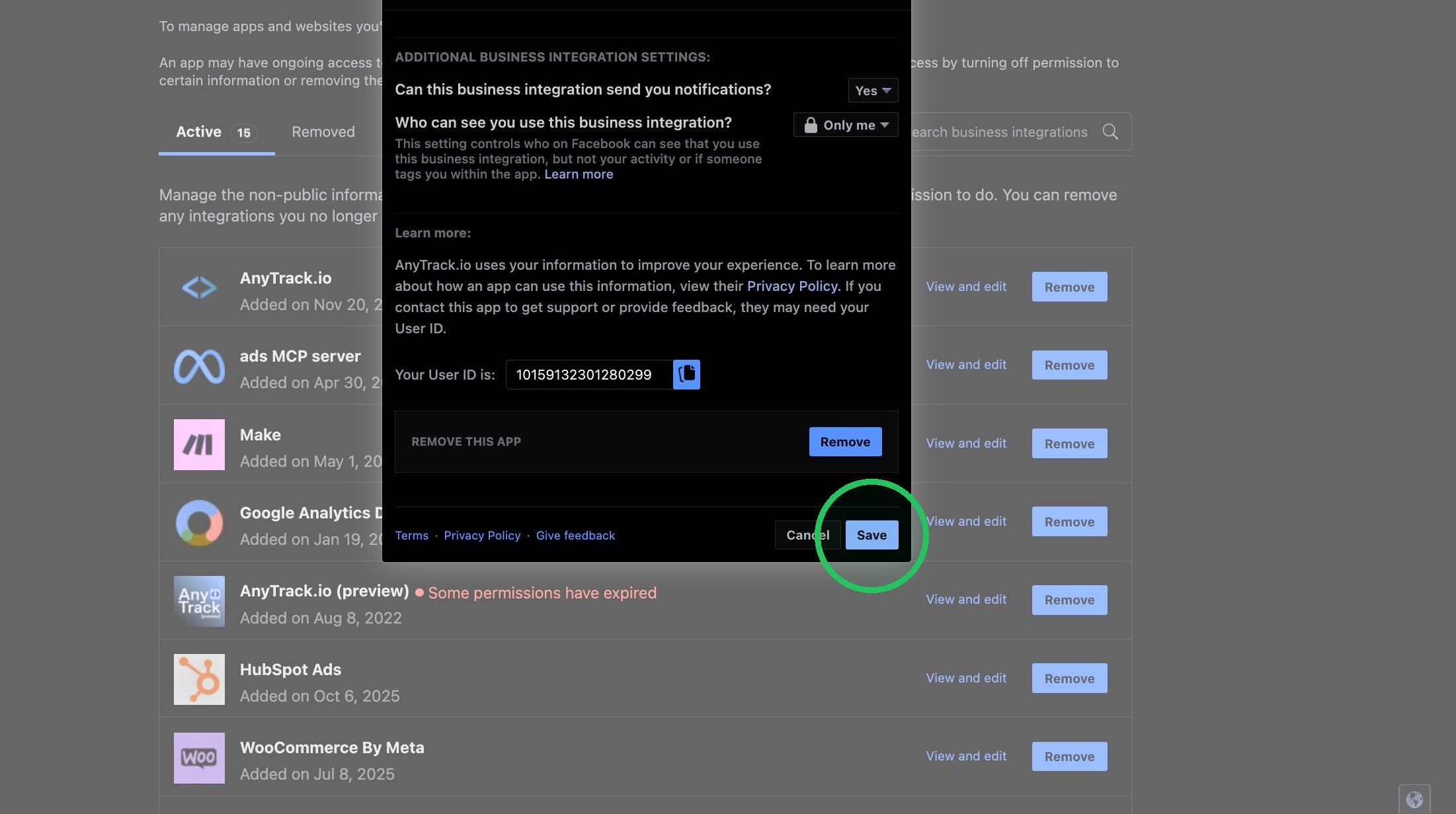Click the Make app logo
Viewport: 1456px width, 814px height.
coord(199,444)
